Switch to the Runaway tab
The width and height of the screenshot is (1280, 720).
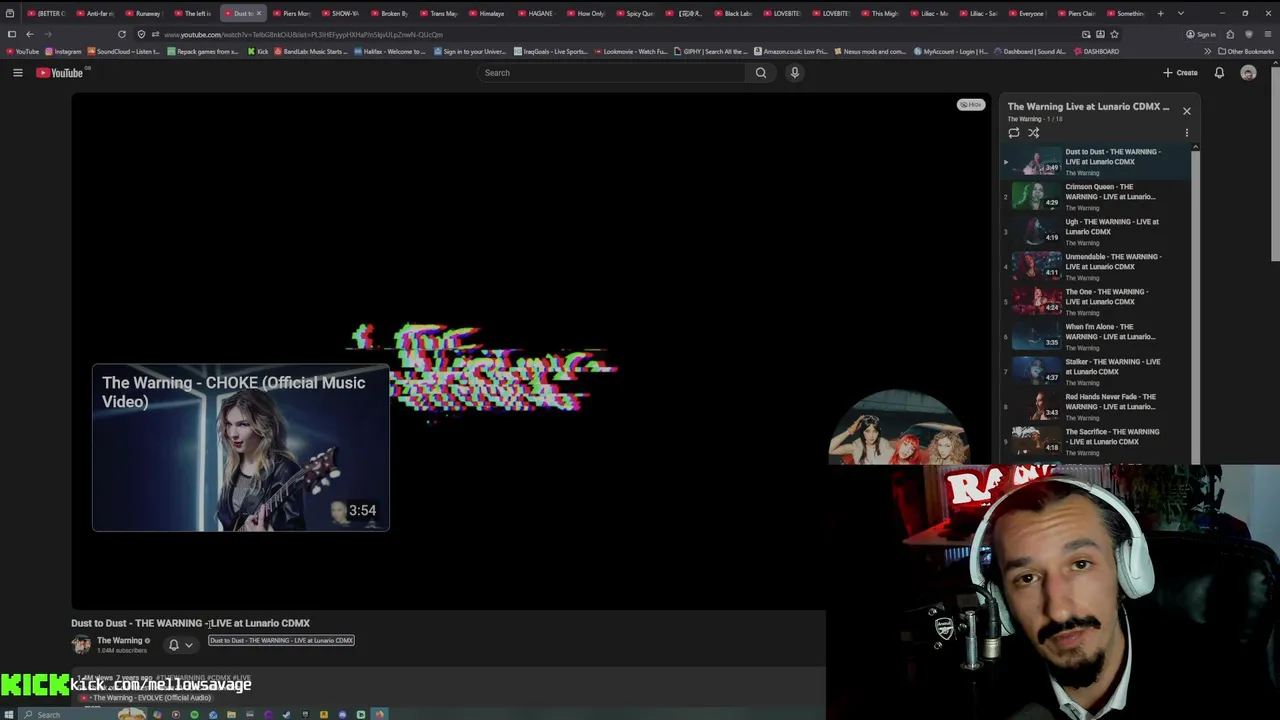pyautogui.click(x=143, y=13)
